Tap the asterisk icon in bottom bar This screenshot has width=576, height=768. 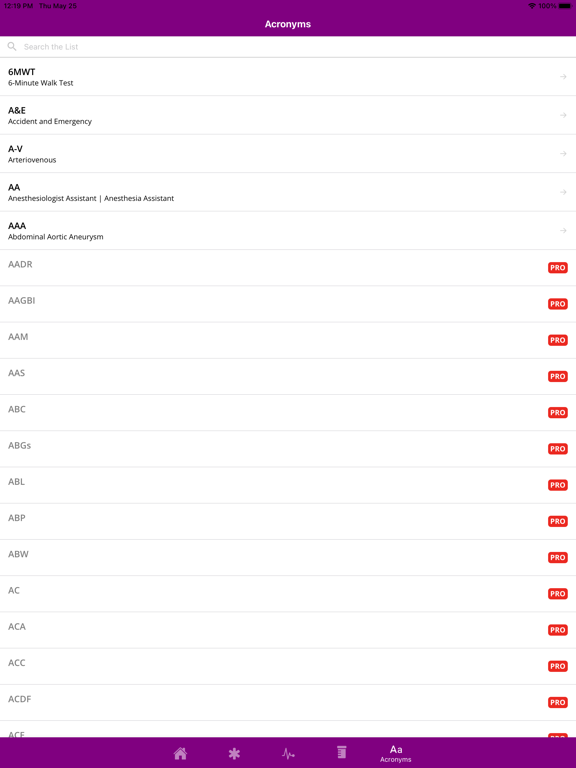[234, 753]
